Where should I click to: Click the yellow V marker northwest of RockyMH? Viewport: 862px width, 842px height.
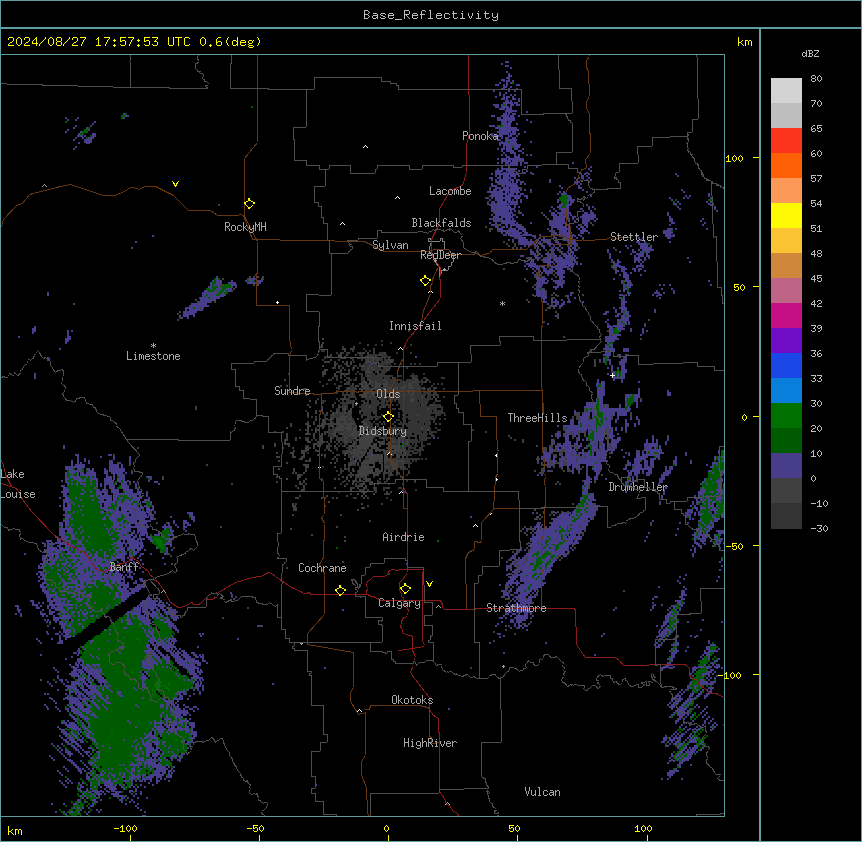[175, 184]
